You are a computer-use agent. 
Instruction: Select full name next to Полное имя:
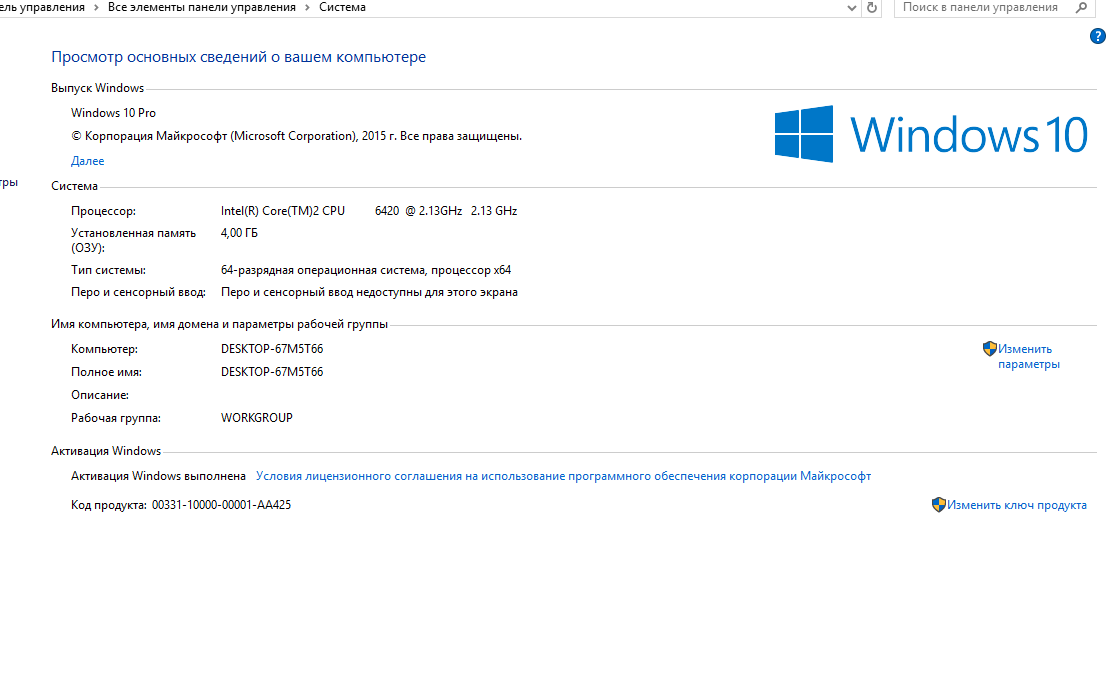[272, 372]
